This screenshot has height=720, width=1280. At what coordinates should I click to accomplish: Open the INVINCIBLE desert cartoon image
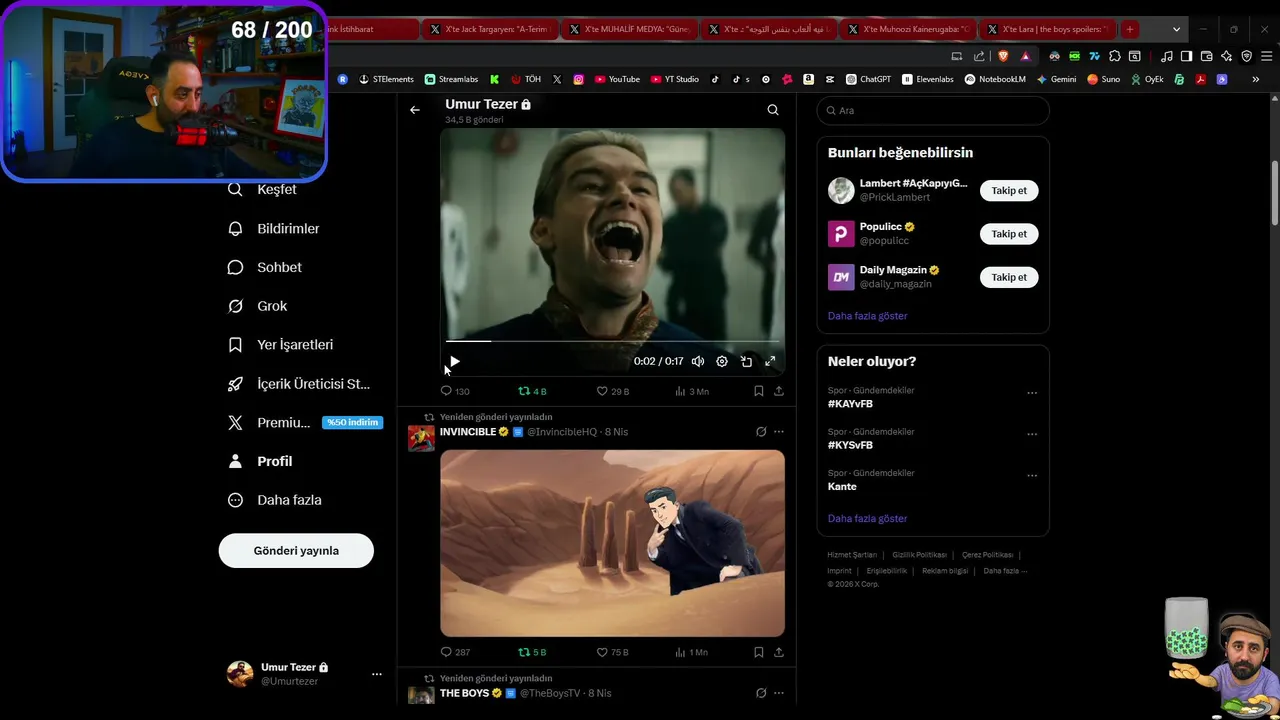(612, 543)
